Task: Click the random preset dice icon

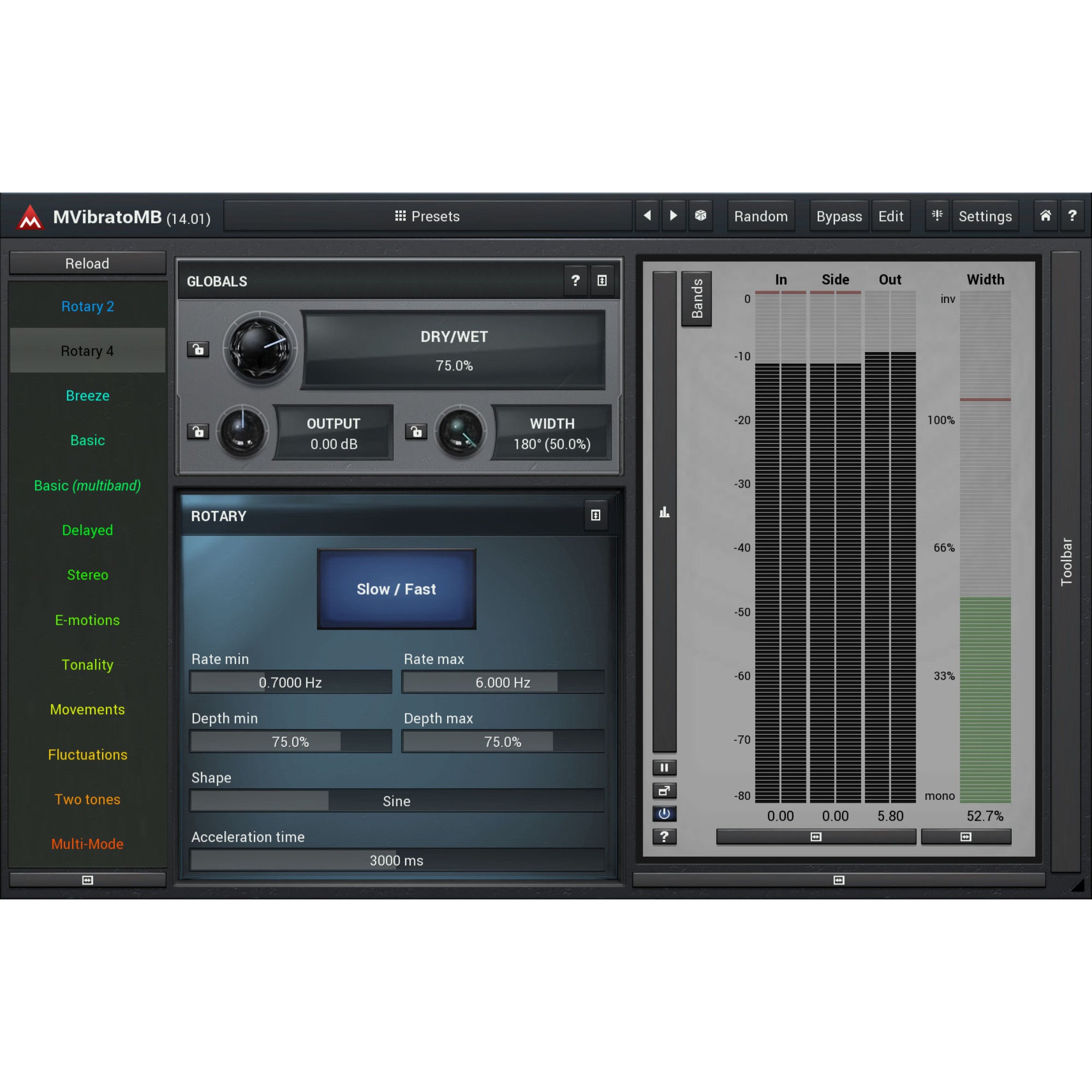Action: [x=701, y=215]
